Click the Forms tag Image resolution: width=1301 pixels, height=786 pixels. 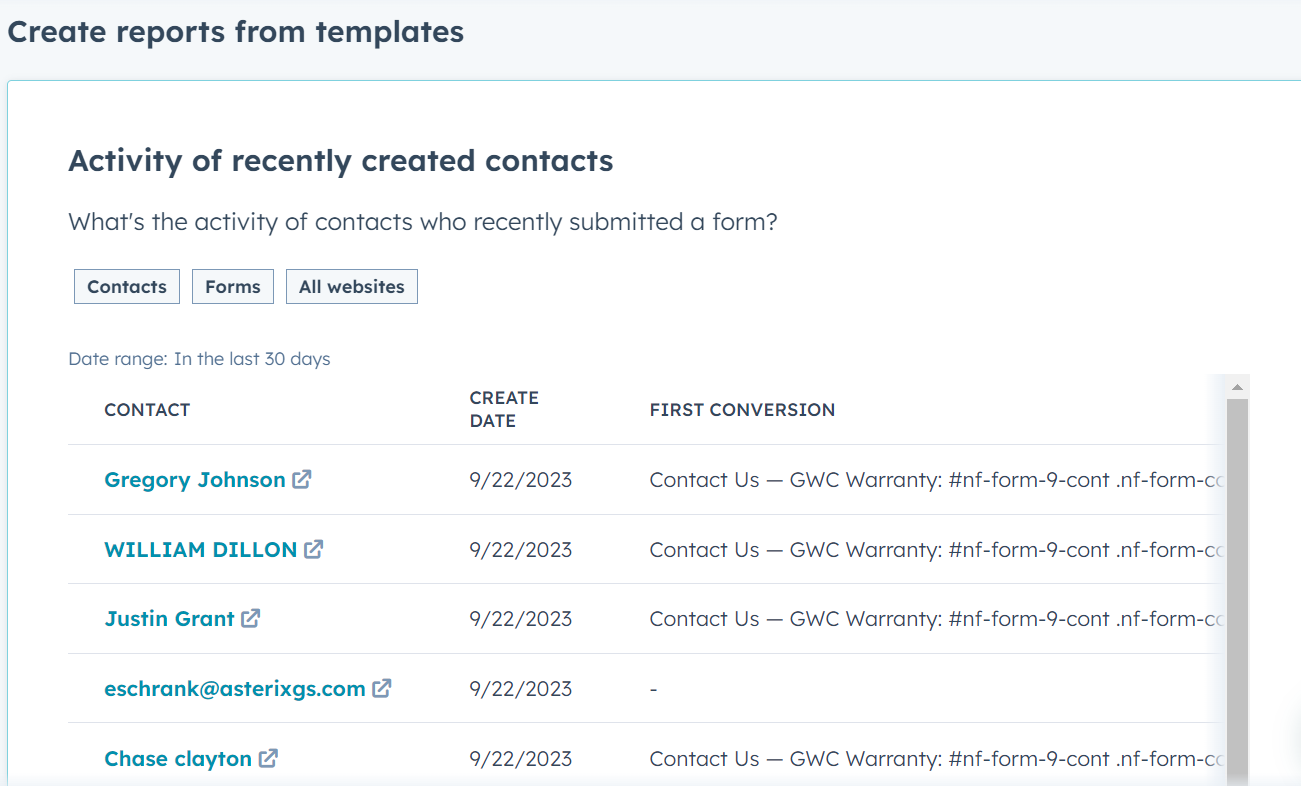(233, 286)
